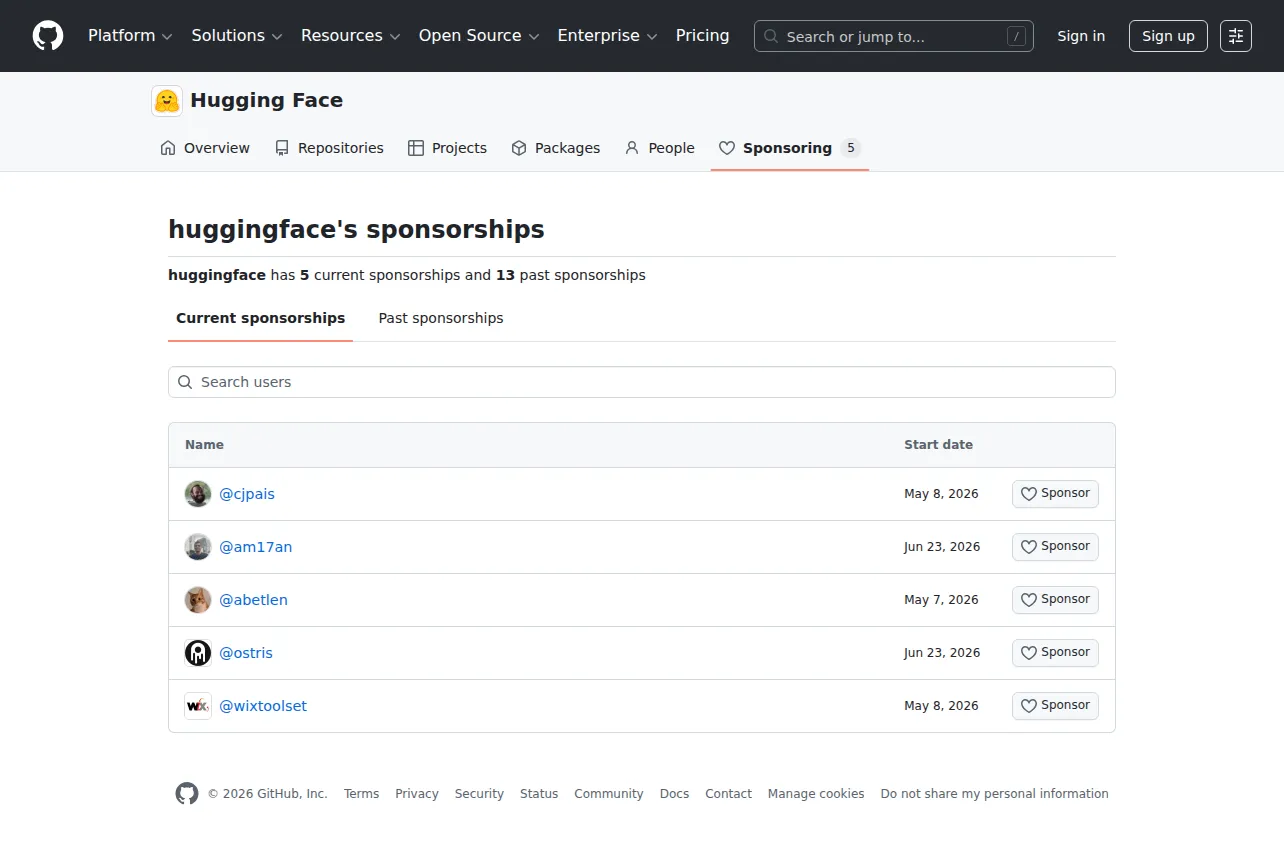Click the abetlen start date May 7, 2026
This screenshot has height=847, width=1284.
pyautogui.click(x=941, y=600)
